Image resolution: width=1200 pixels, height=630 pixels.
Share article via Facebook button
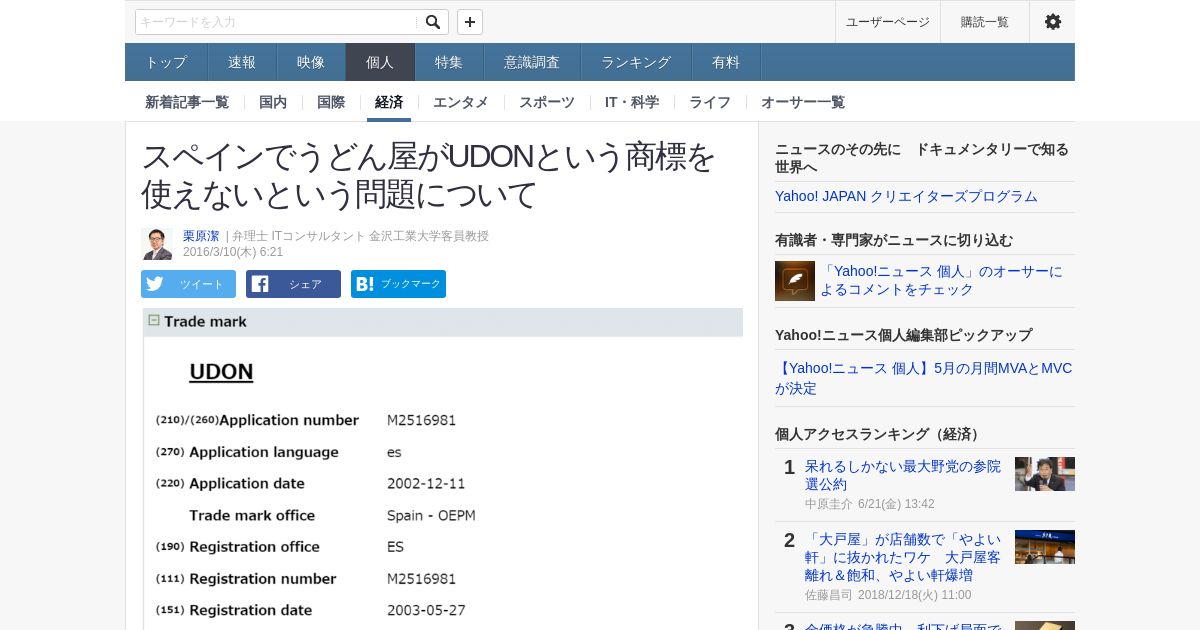pos(293,284)
